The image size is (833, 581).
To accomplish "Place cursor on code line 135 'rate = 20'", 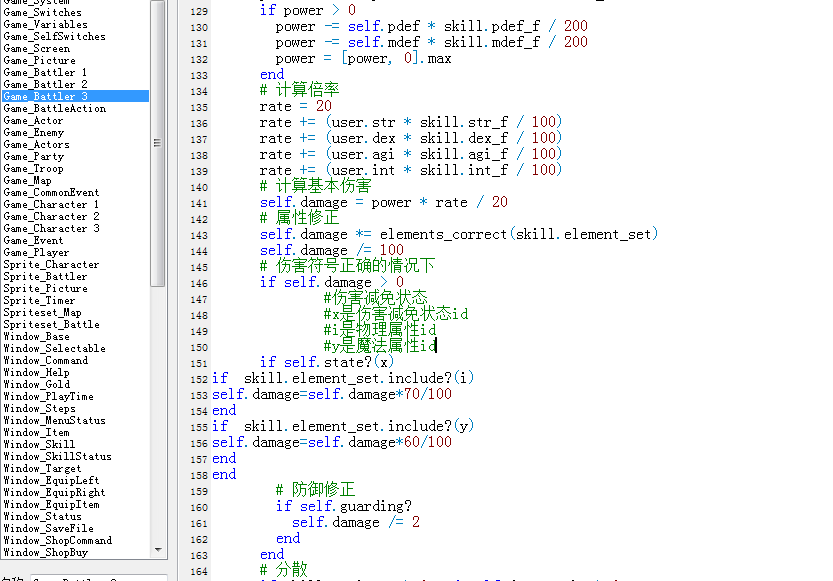I will [296, 106].
